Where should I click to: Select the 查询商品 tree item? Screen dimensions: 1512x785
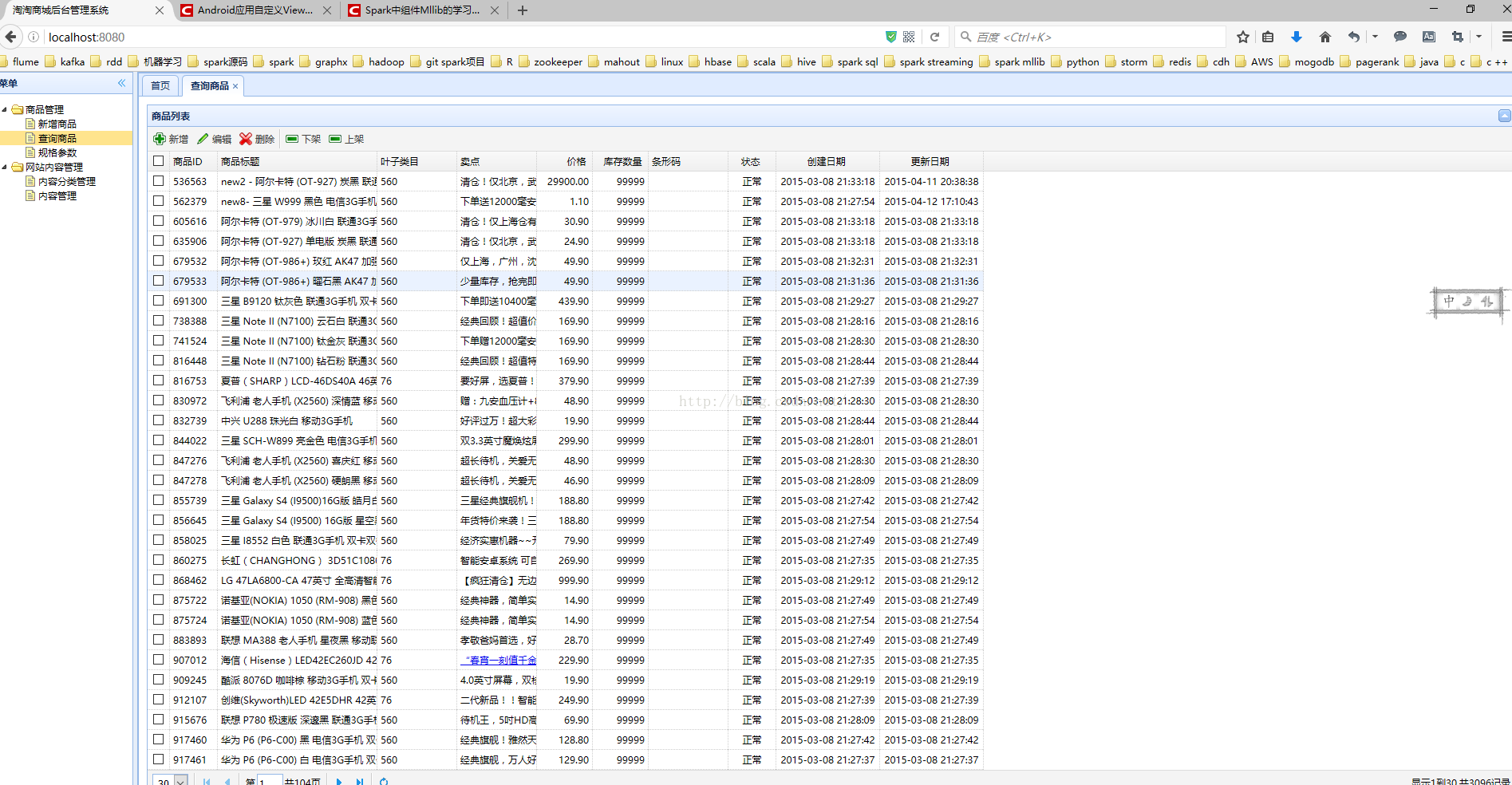[x=57, y=138]
